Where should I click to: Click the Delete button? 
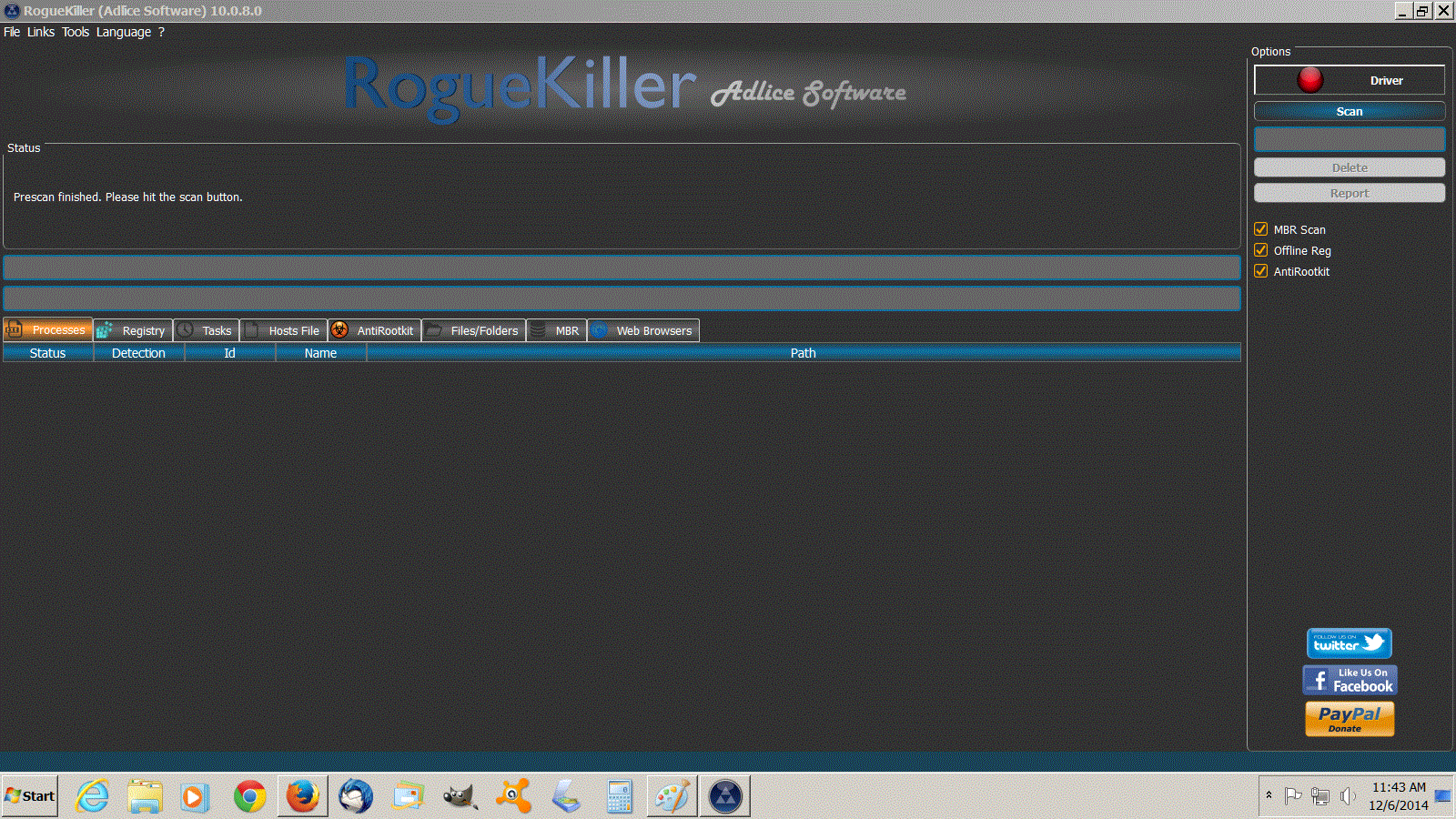(1350, 167)
